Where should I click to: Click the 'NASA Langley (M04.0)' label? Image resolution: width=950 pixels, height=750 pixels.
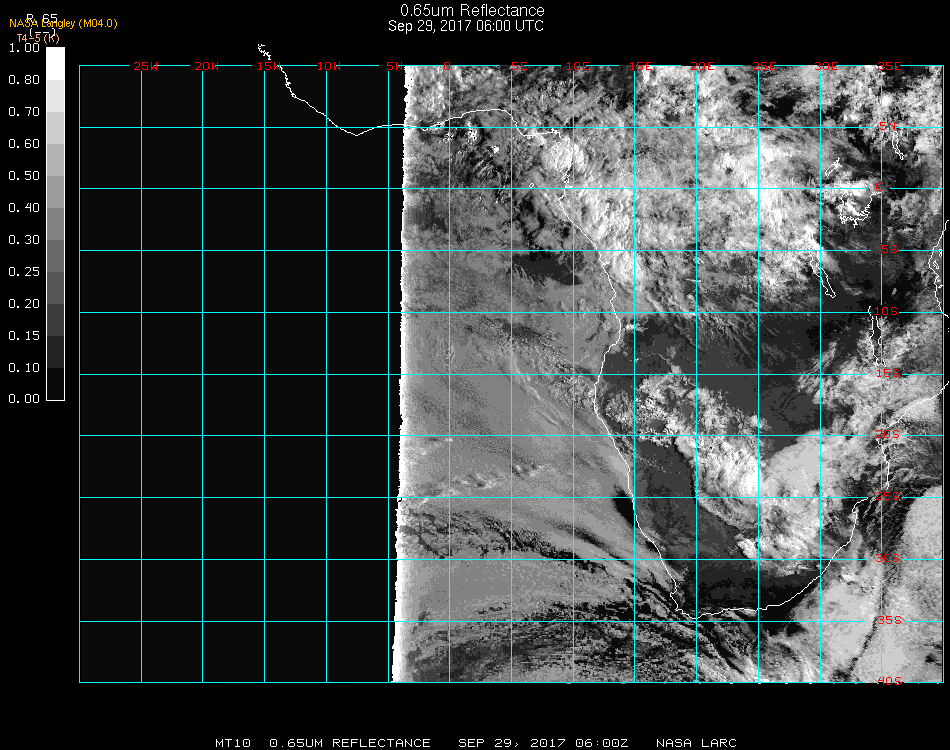coord(63,24)
